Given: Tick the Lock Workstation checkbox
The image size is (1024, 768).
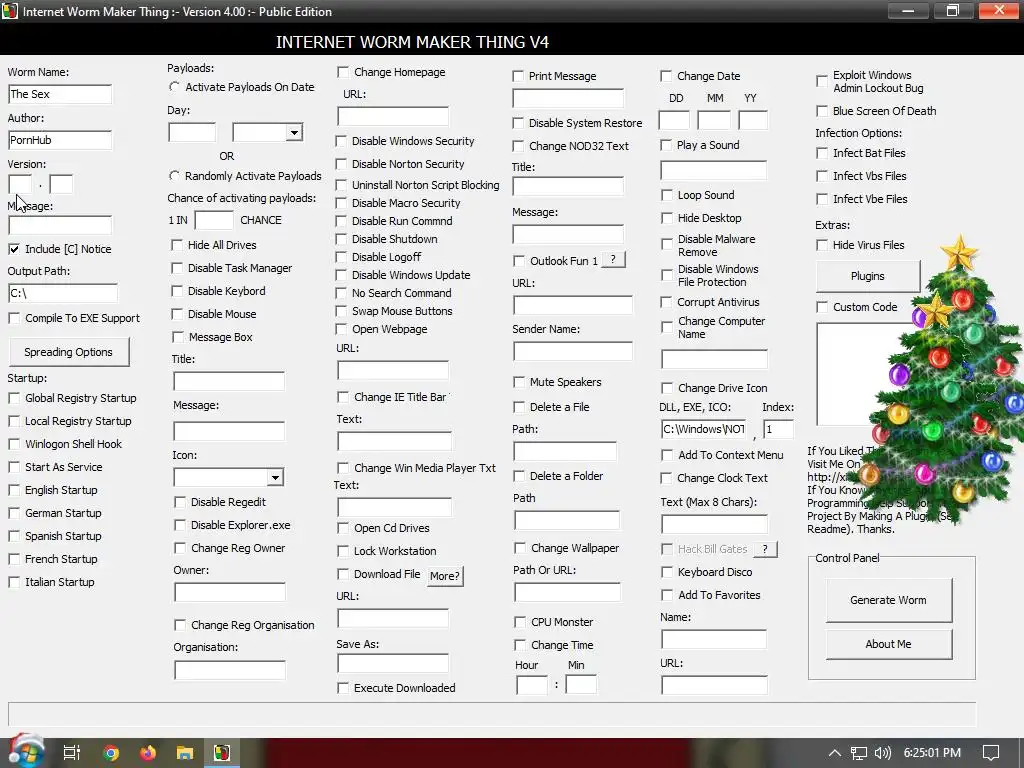Looking at the screenshot, I should (x=343, y=551).
